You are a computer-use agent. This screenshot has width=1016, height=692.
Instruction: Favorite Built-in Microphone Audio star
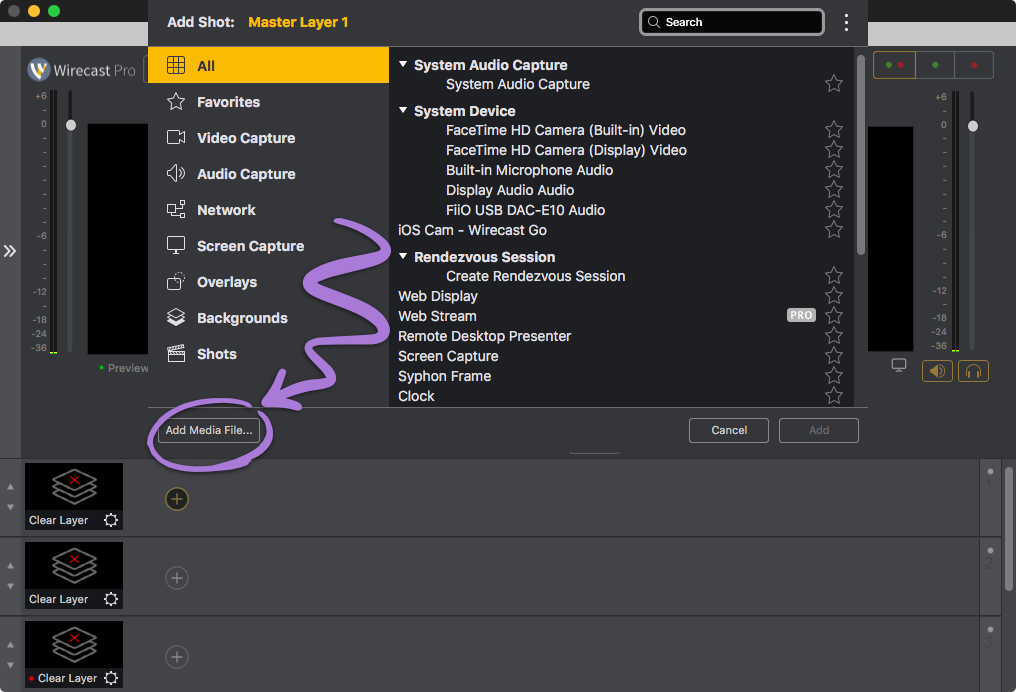[834, 170]
